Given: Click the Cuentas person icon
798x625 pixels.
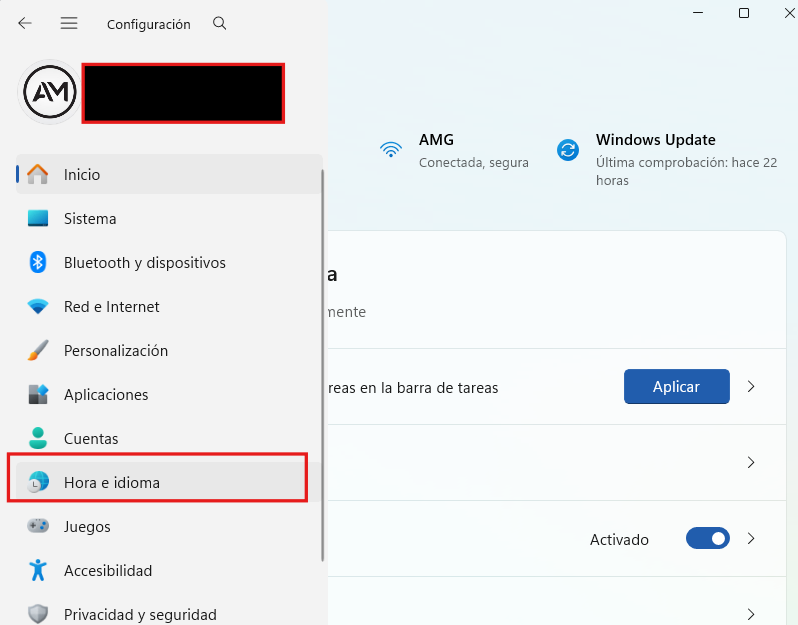Looking at the screenshot, I should pyautogui.click(x=38, y=438).
